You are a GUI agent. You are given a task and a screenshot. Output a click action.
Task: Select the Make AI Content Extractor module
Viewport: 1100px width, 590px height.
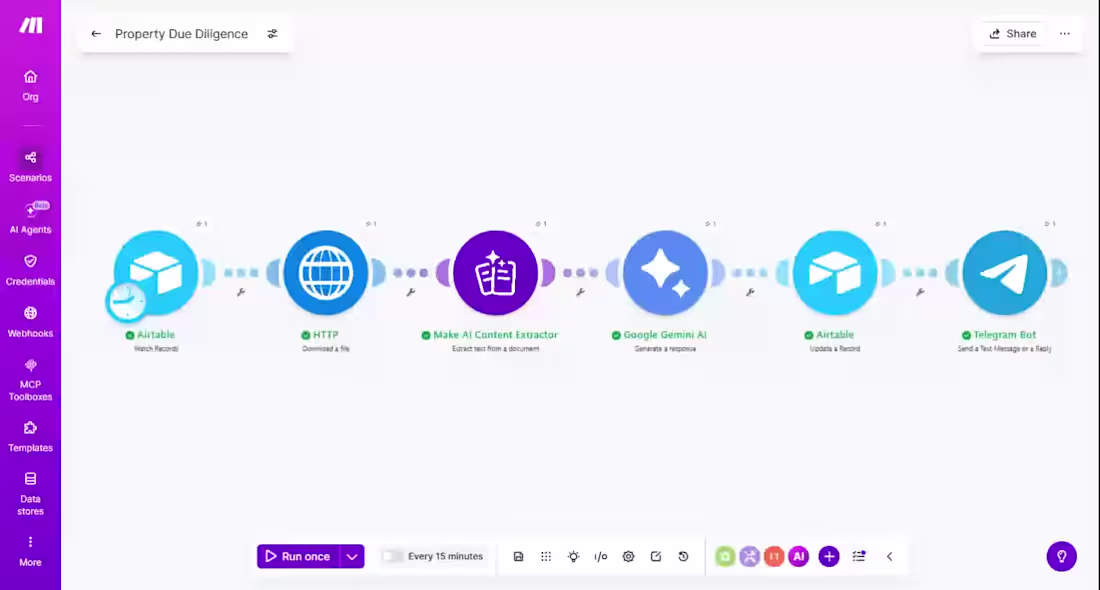(495, 272)
